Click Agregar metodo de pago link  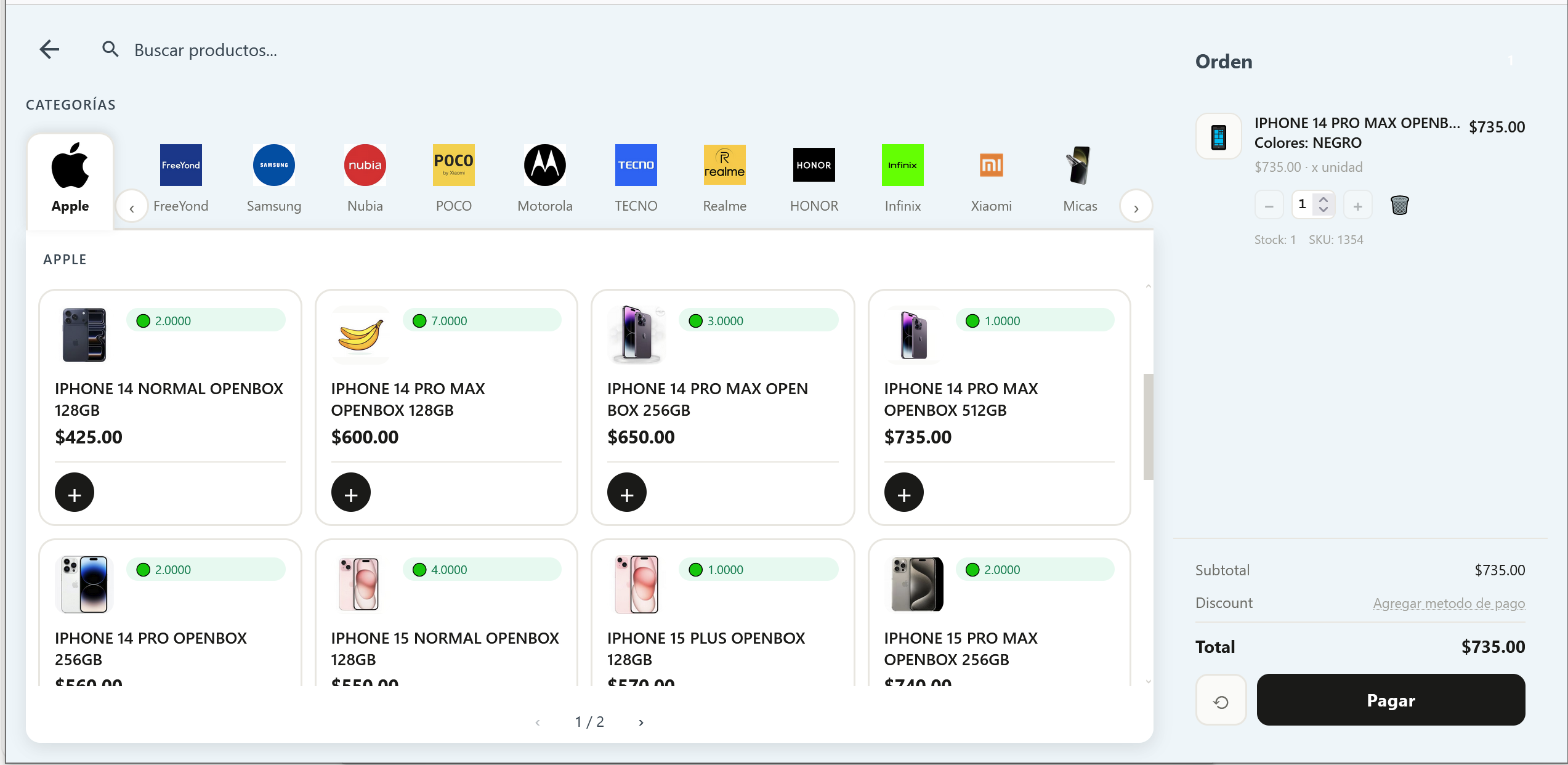pos(1449,604)
